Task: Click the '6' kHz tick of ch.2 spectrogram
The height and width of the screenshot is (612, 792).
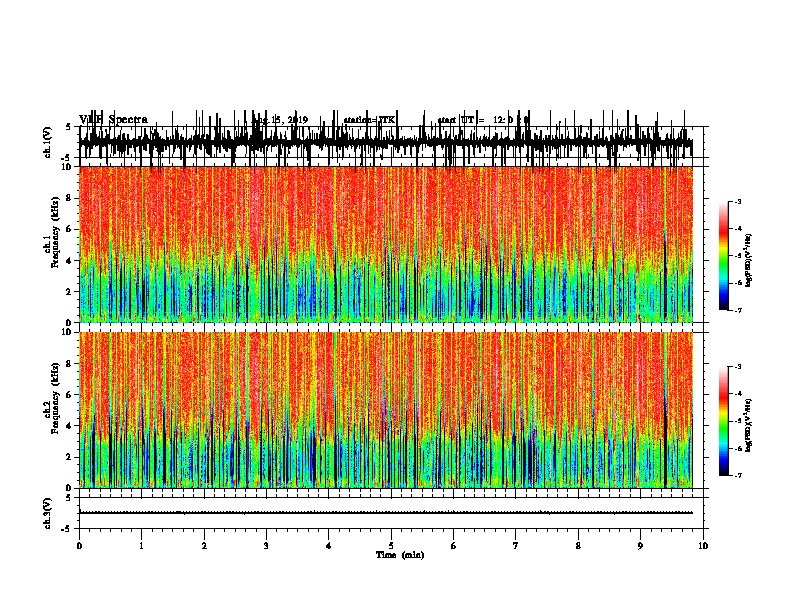Action: [x=70, y=395]
